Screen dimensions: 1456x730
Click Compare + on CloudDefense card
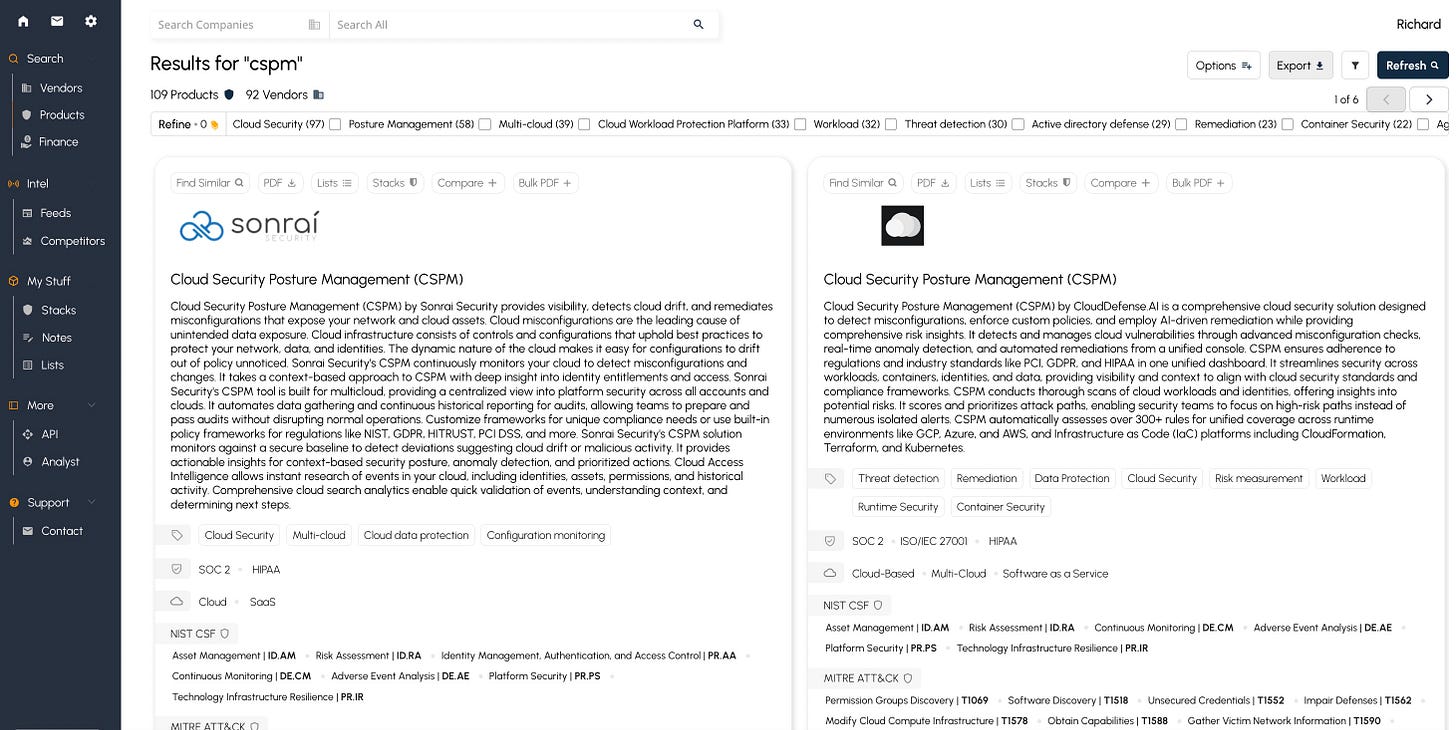tap(1120, 183)
